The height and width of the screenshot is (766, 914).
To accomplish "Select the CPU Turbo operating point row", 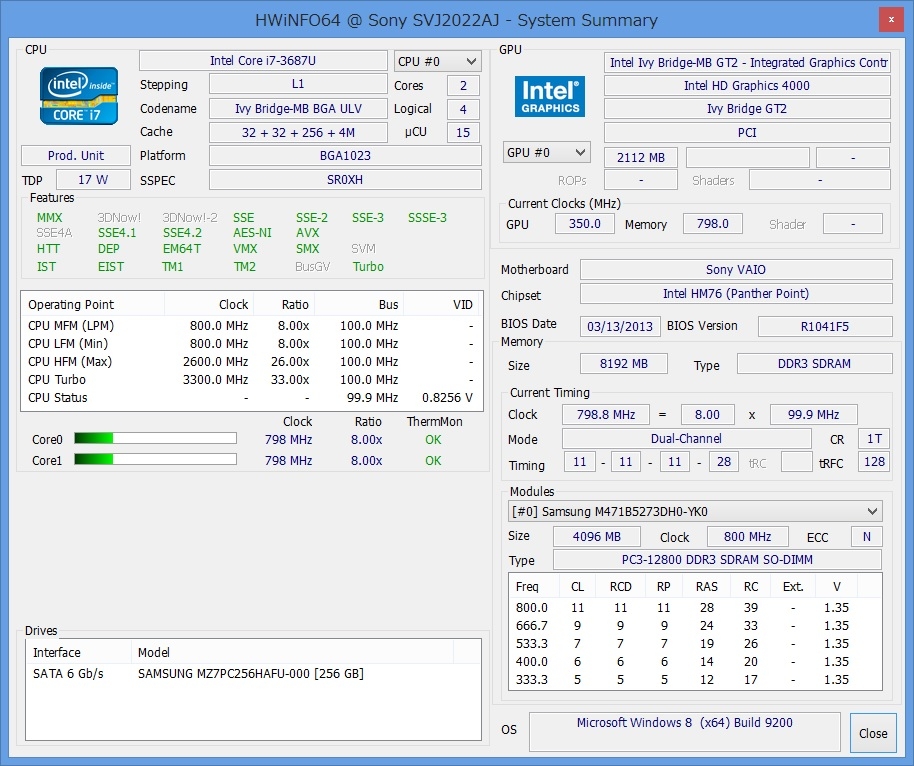I will (252, 380).
